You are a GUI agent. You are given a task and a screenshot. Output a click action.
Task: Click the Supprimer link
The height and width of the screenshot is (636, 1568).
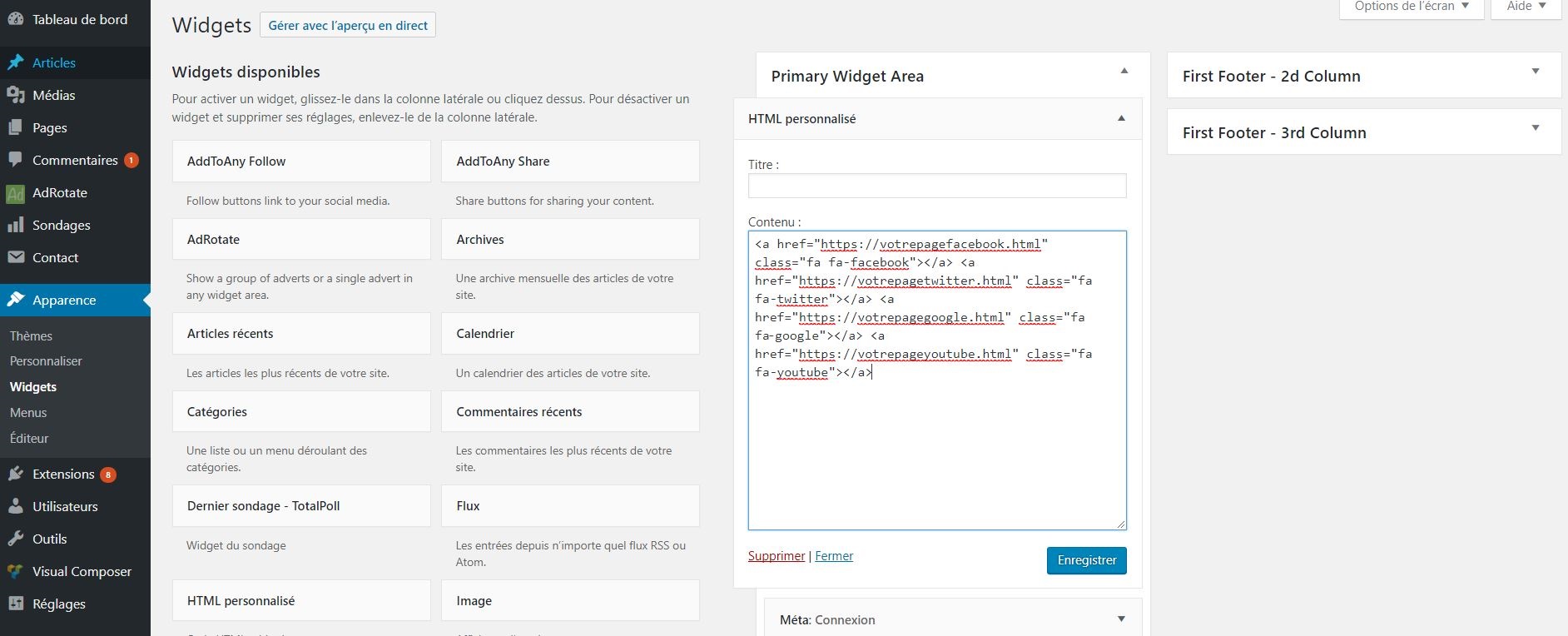coord(777,556)
